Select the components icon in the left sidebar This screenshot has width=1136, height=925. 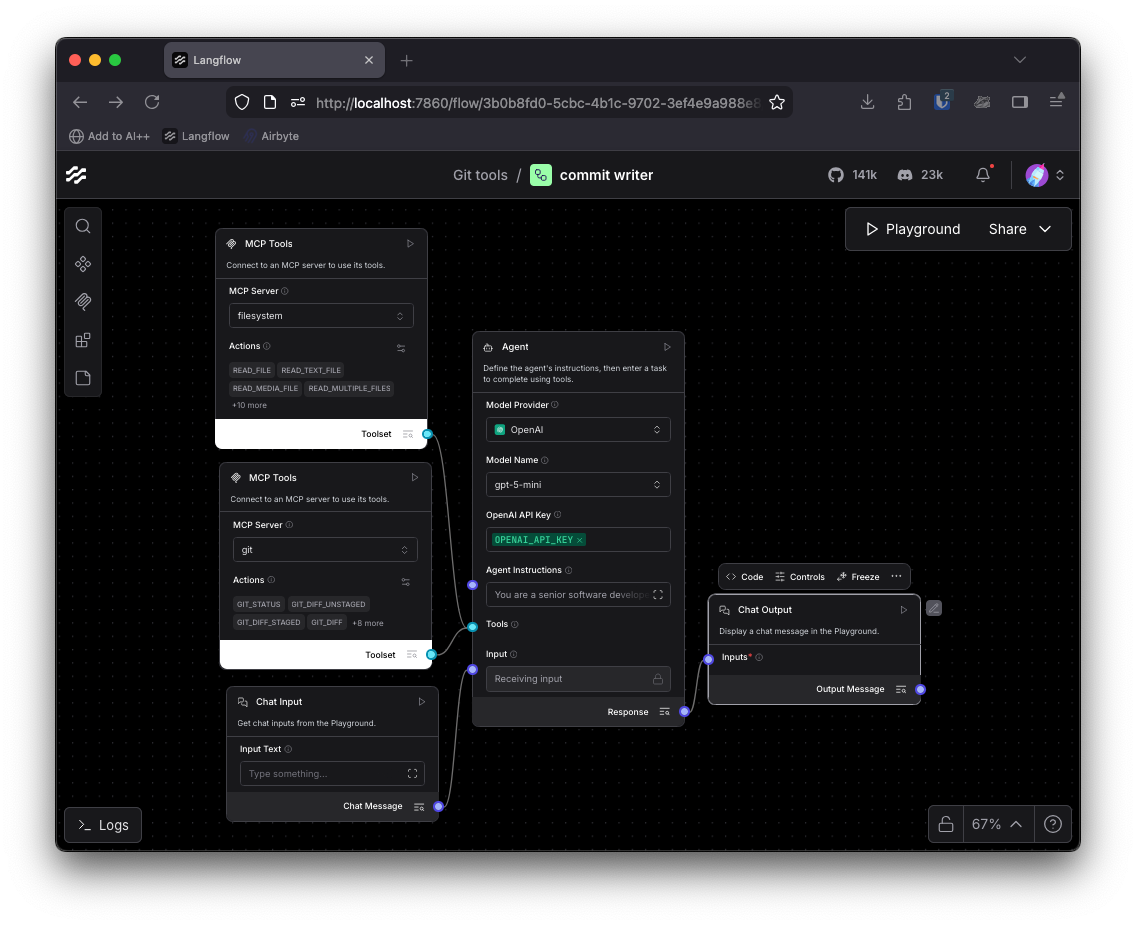83,263
